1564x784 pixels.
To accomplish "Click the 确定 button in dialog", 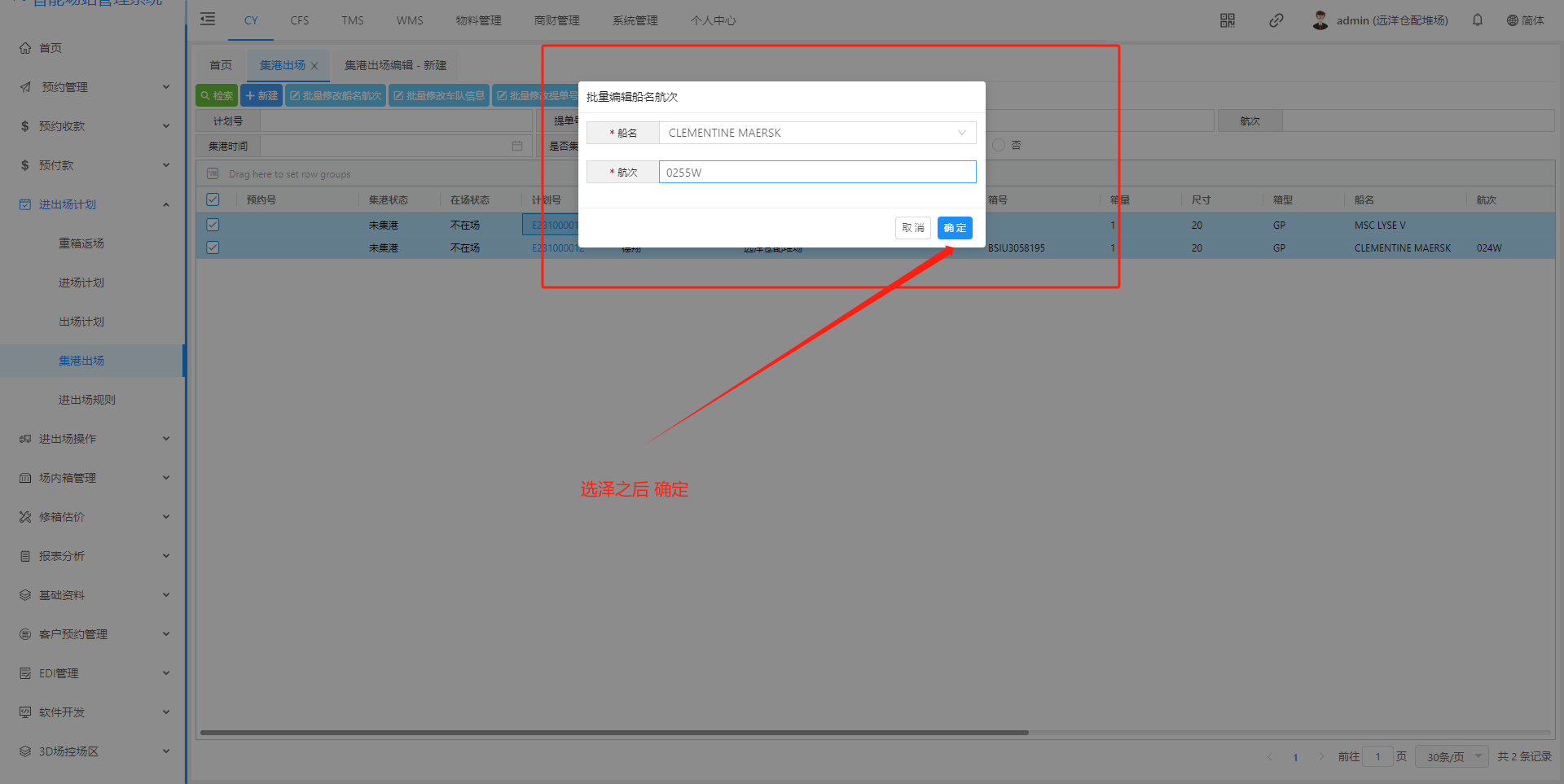I will 955,228.
